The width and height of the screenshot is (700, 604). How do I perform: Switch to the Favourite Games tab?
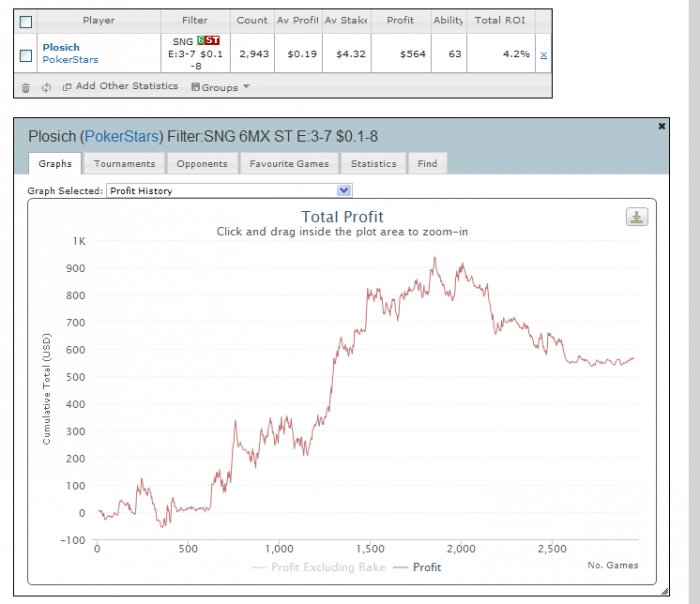click(289, 163)
